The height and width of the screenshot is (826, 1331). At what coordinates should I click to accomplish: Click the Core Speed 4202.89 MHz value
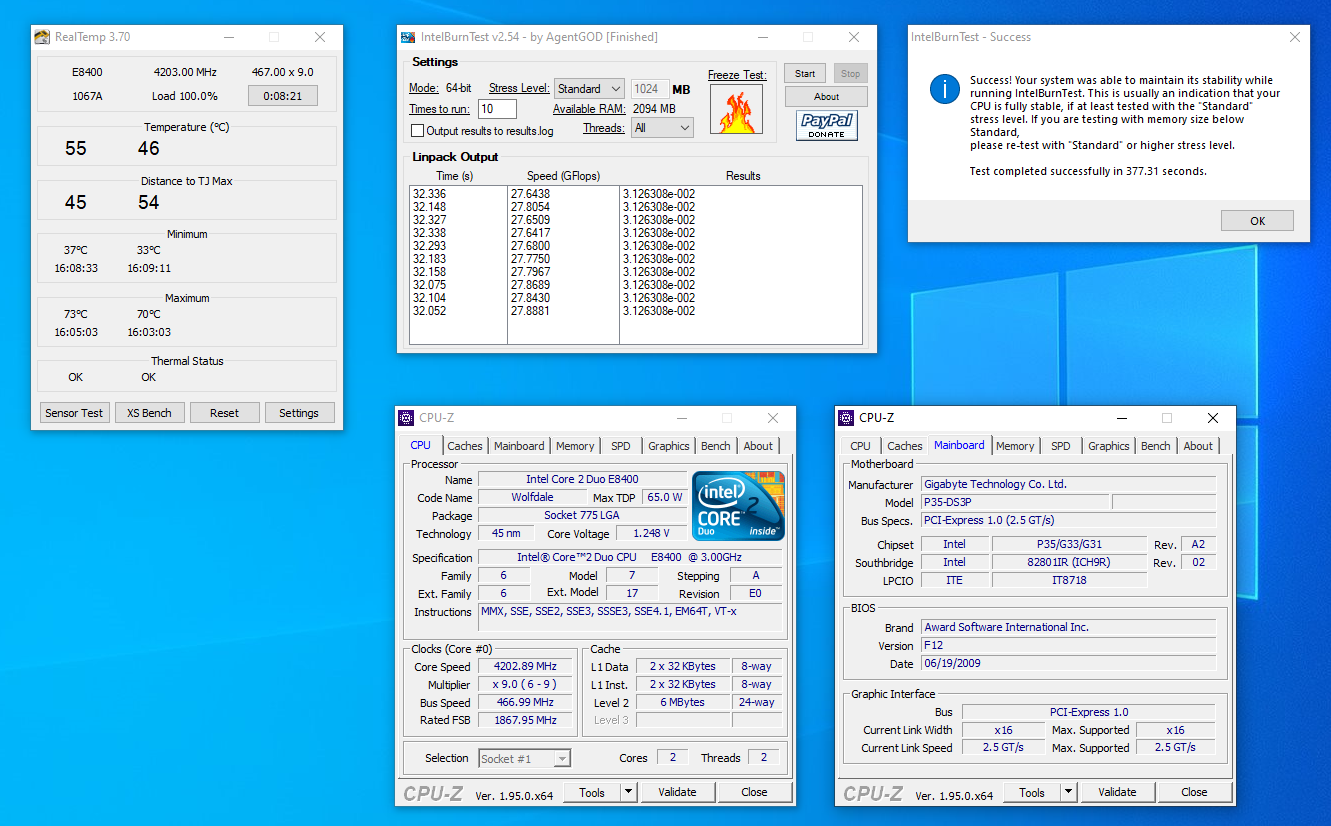tap(525, 667)
